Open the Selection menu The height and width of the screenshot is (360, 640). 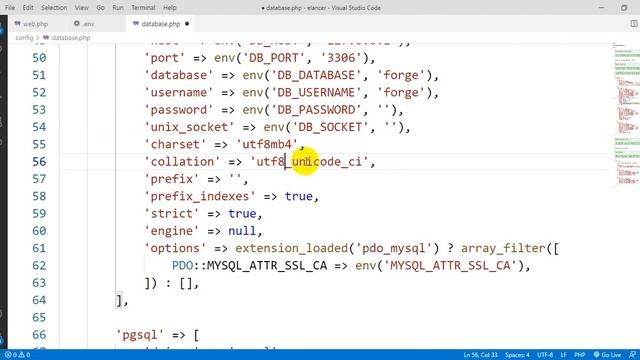click(54, 8)
